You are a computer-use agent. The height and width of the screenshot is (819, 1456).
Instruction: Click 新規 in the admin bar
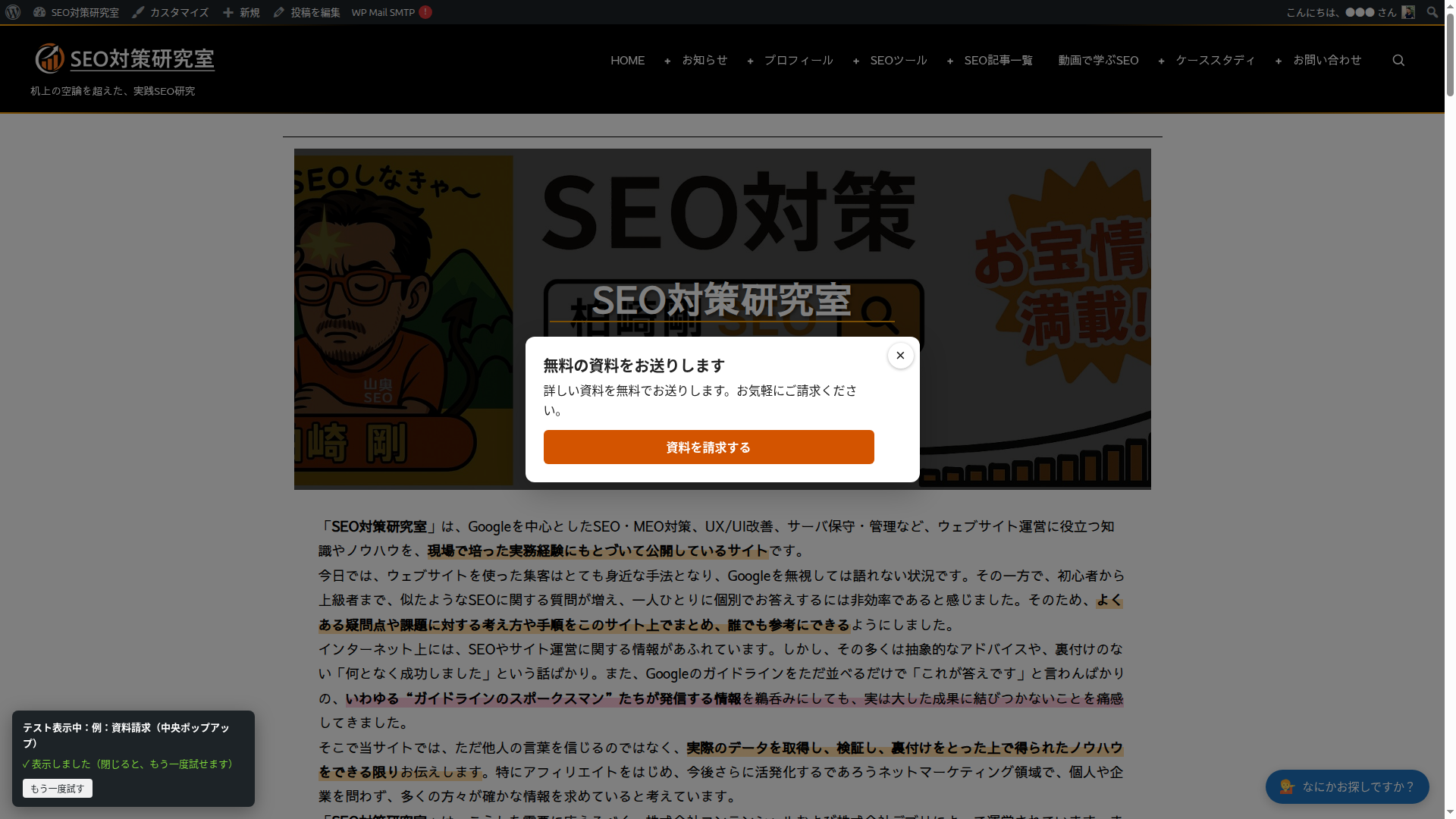pyautogui.click(x=241, y=12)
